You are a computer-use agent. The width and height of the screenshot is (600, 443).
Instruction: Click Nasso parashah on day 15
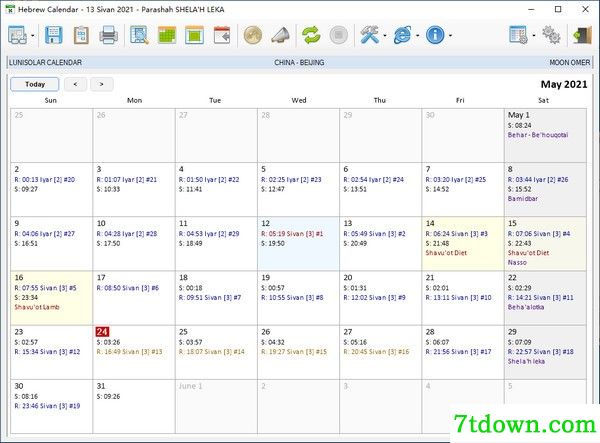[x=517, y=263]
